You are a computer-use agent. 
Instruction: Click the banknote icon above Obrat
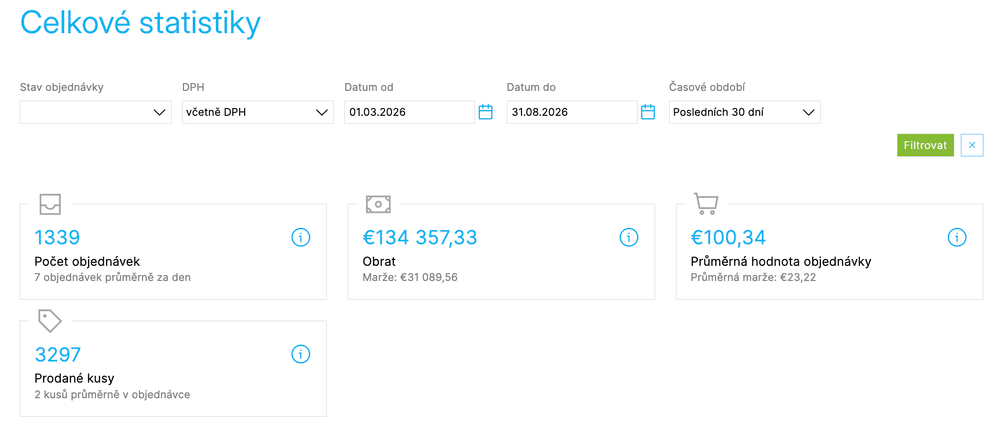coord(378,204)
